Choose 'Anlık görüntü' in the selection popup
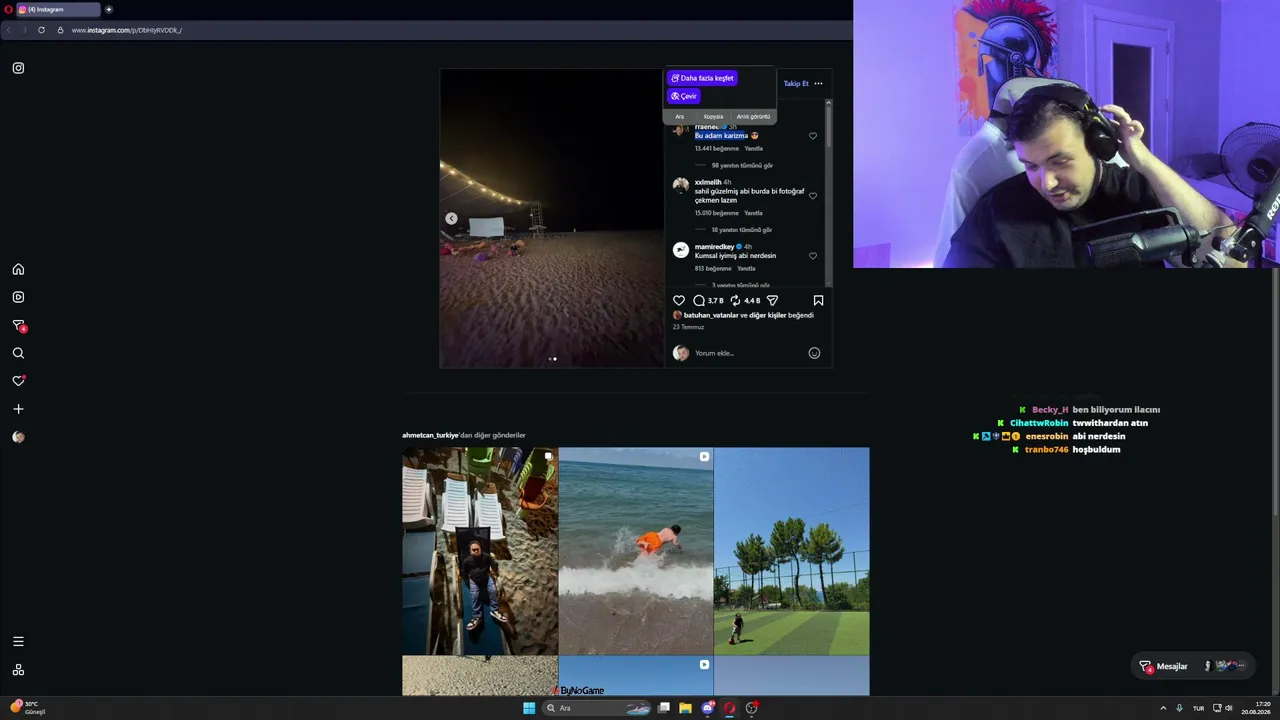The height and width of the screenshot is (720, 1280). (x=753, y=117)
